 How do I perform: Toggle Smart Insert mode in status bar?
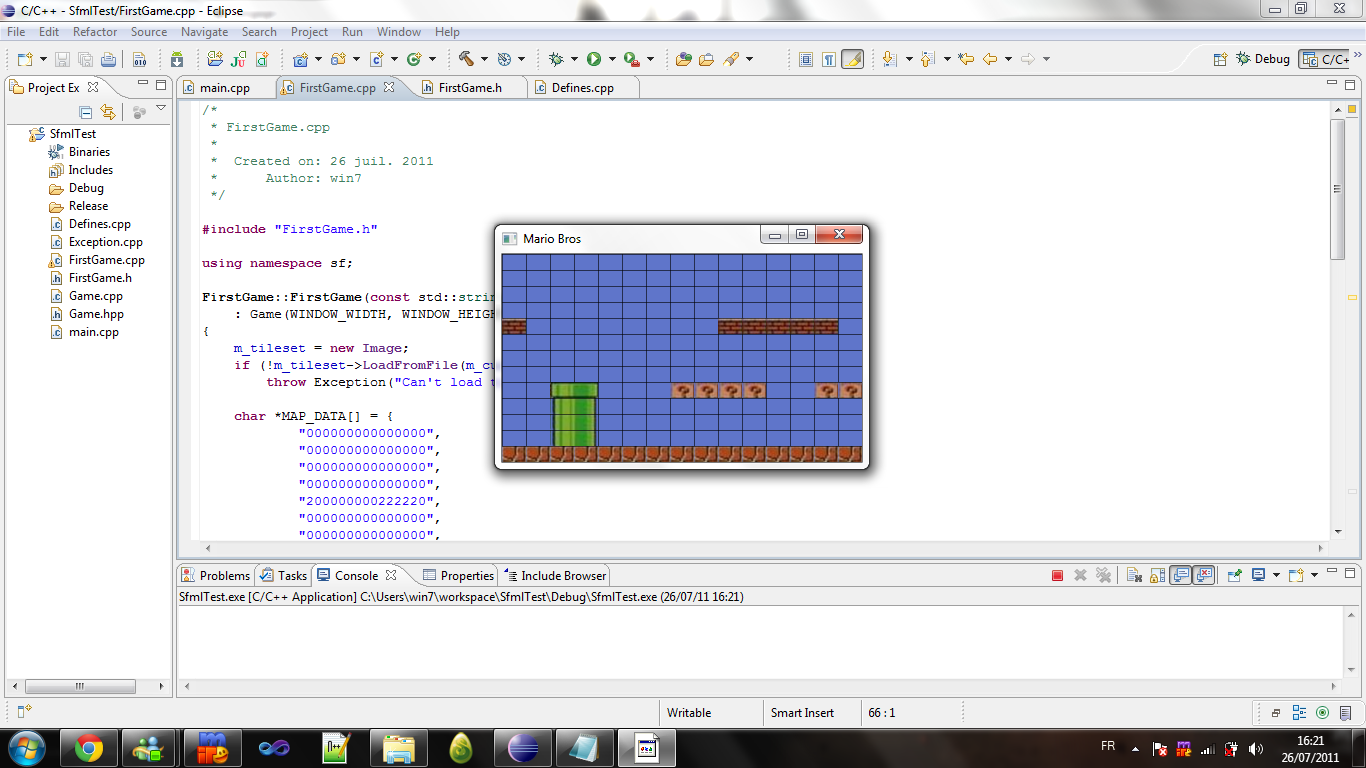coord(802,713)
